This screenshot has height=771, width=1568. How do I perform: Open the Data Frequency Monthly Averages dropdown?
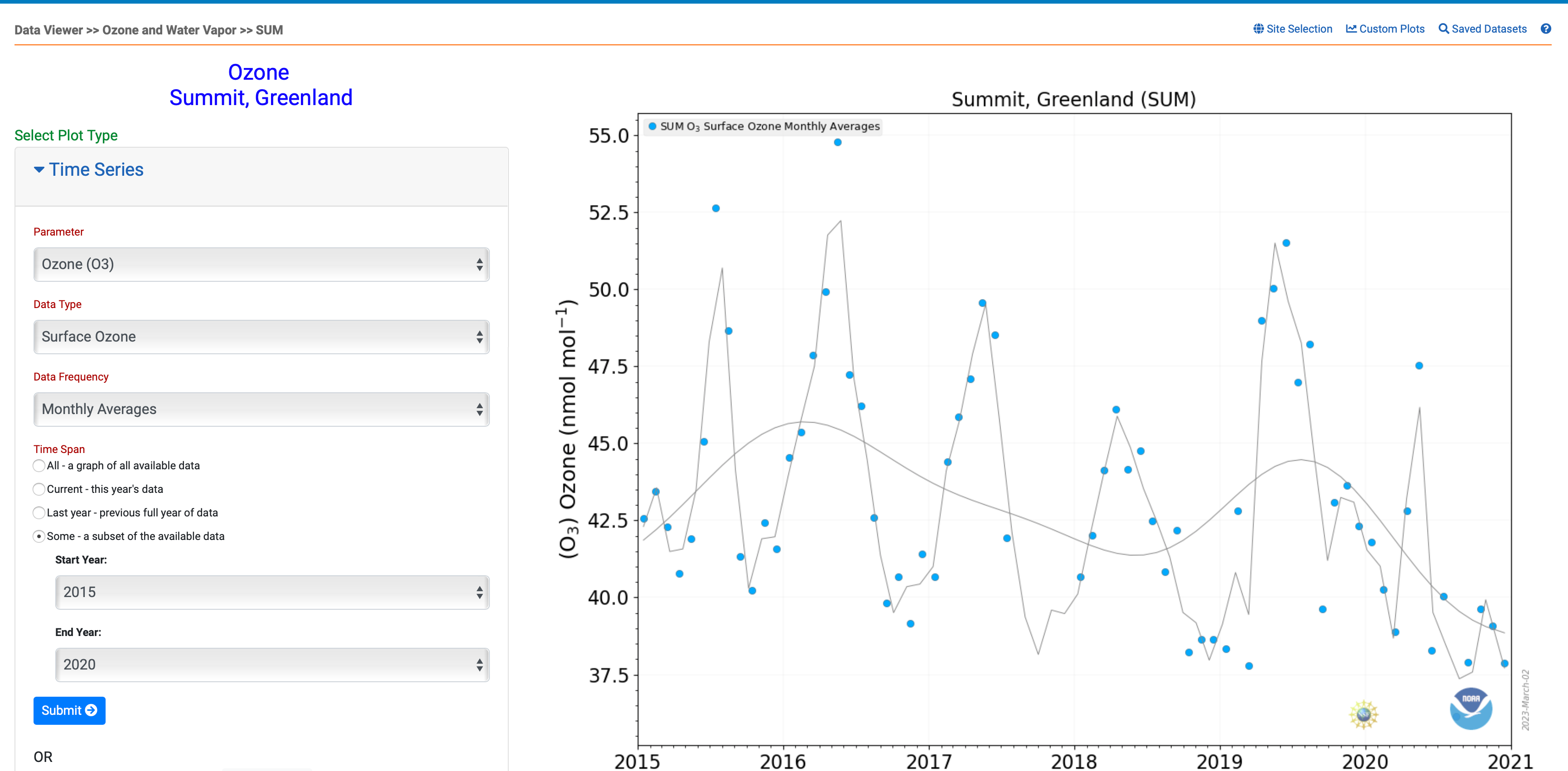pos(261,409)
